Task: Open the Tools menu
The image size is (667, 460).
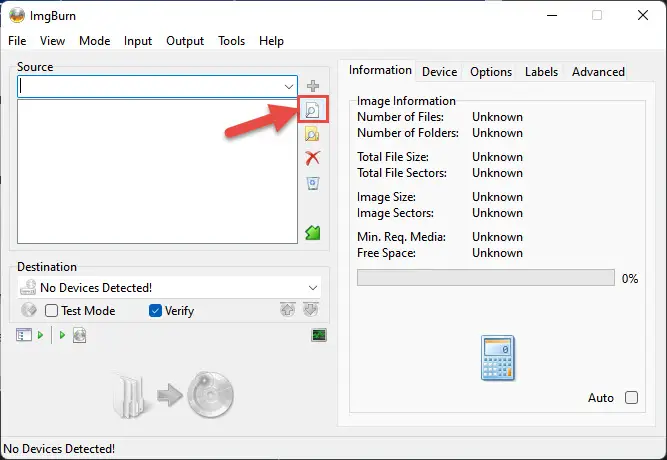Action: (x=231, y=41)
